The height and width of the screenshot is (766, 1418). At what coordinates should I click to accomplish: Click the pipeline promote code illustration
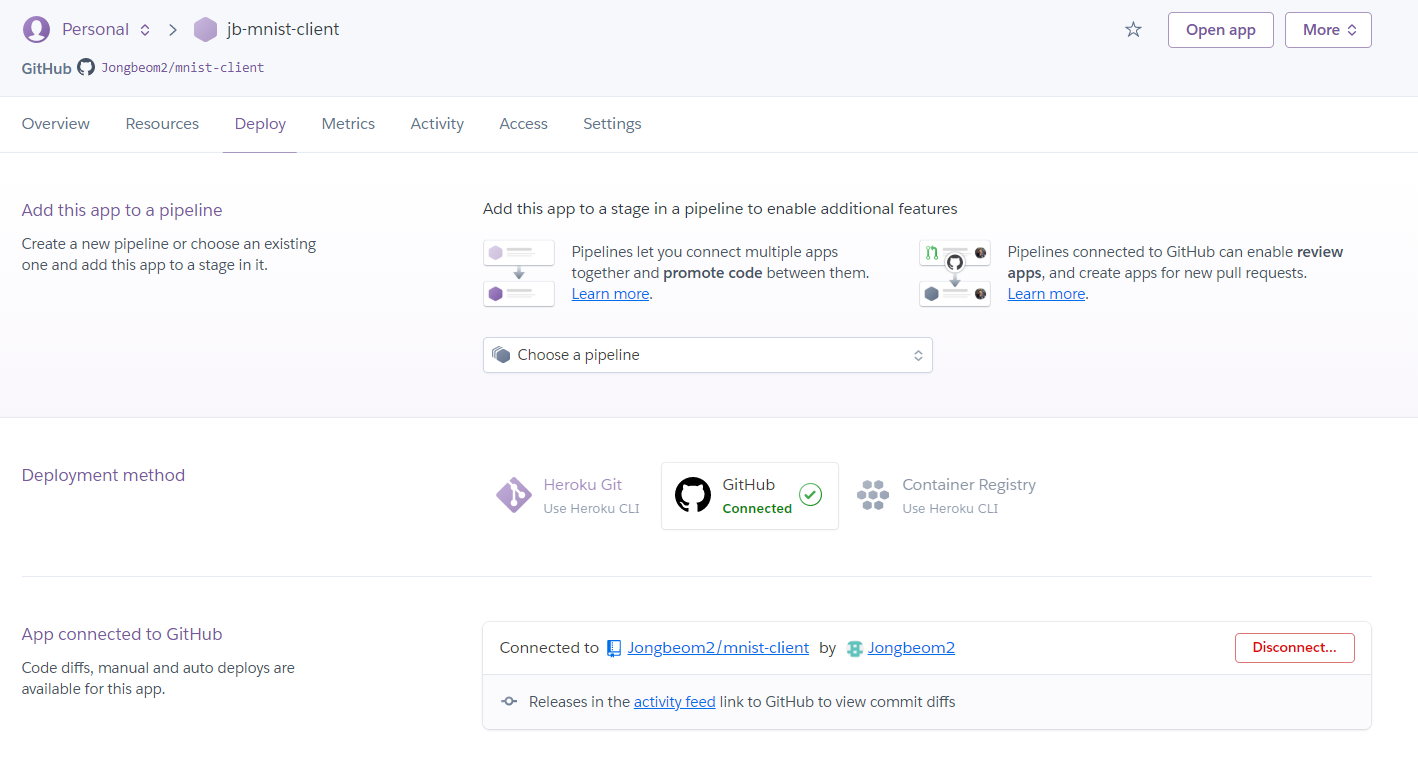coord(519,273)
